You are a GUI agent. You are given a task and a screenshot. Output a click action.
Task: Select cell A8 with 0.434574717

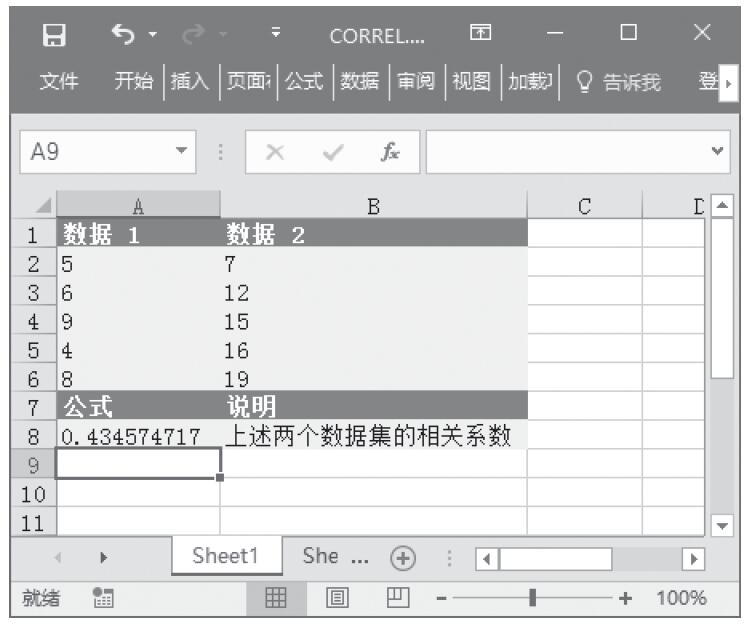[x=138, y=436]
